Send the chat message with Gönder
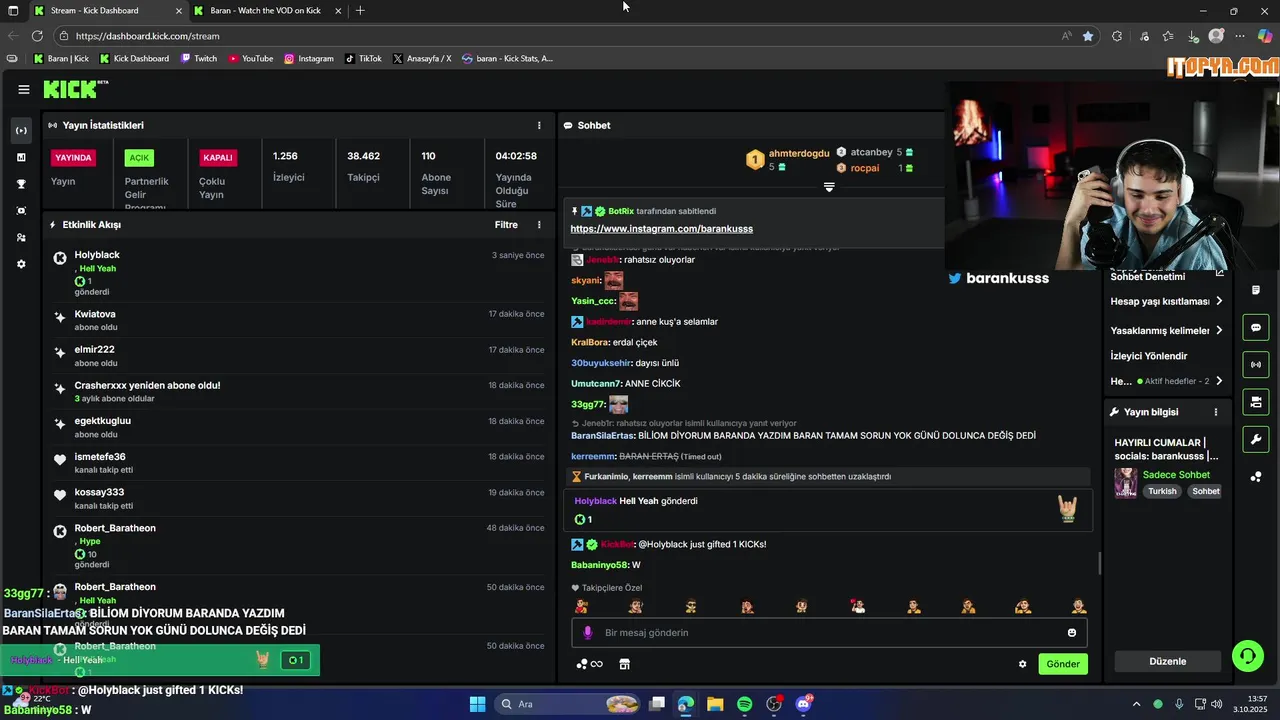This screenshot has width=1280, height=720. (1063, 664)
